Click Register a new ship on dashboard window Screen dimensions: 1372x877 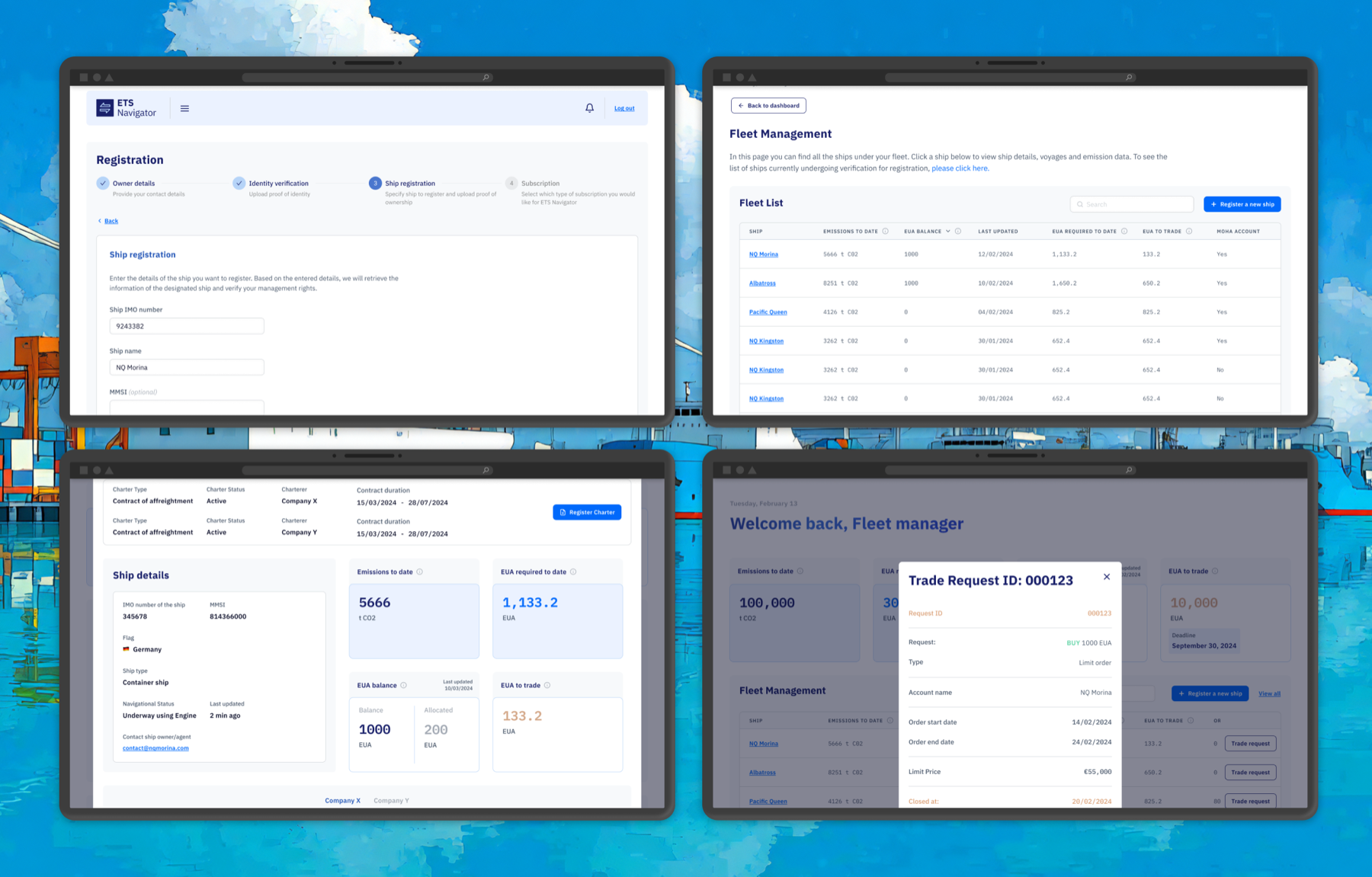[1210, 693]
